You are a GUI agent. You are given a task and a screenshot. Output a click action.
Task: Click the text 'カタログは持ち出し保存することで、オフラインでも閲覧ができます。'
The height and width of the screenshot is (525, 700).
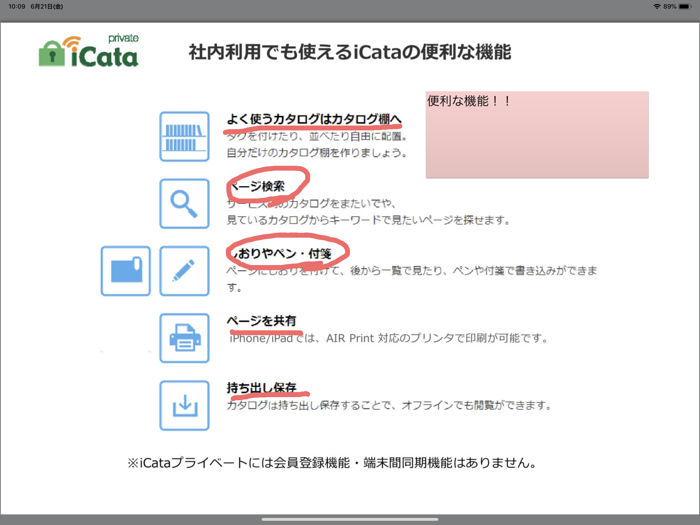389,405
